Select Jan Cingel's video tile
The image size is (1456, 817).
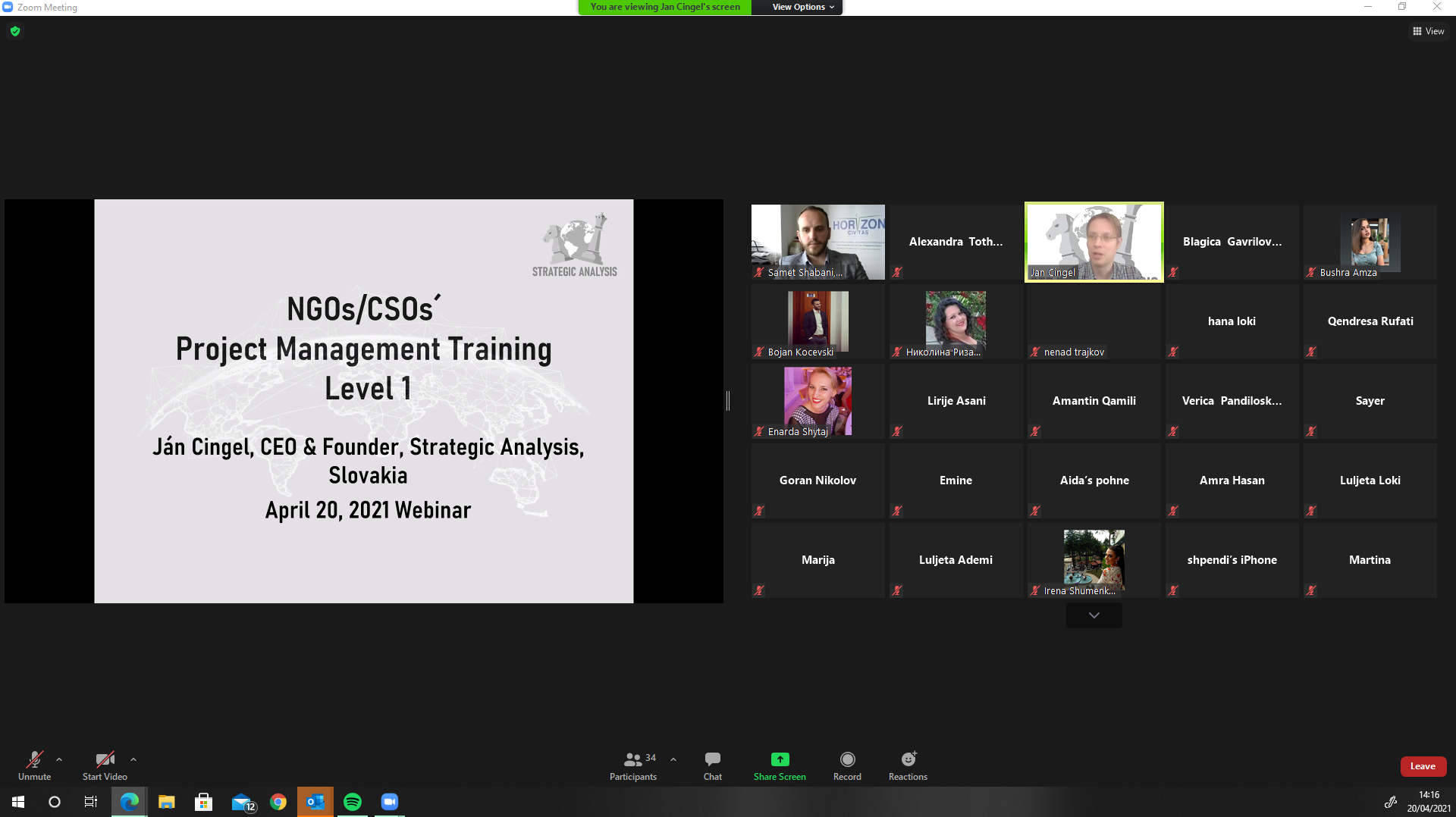point(1094,242)
